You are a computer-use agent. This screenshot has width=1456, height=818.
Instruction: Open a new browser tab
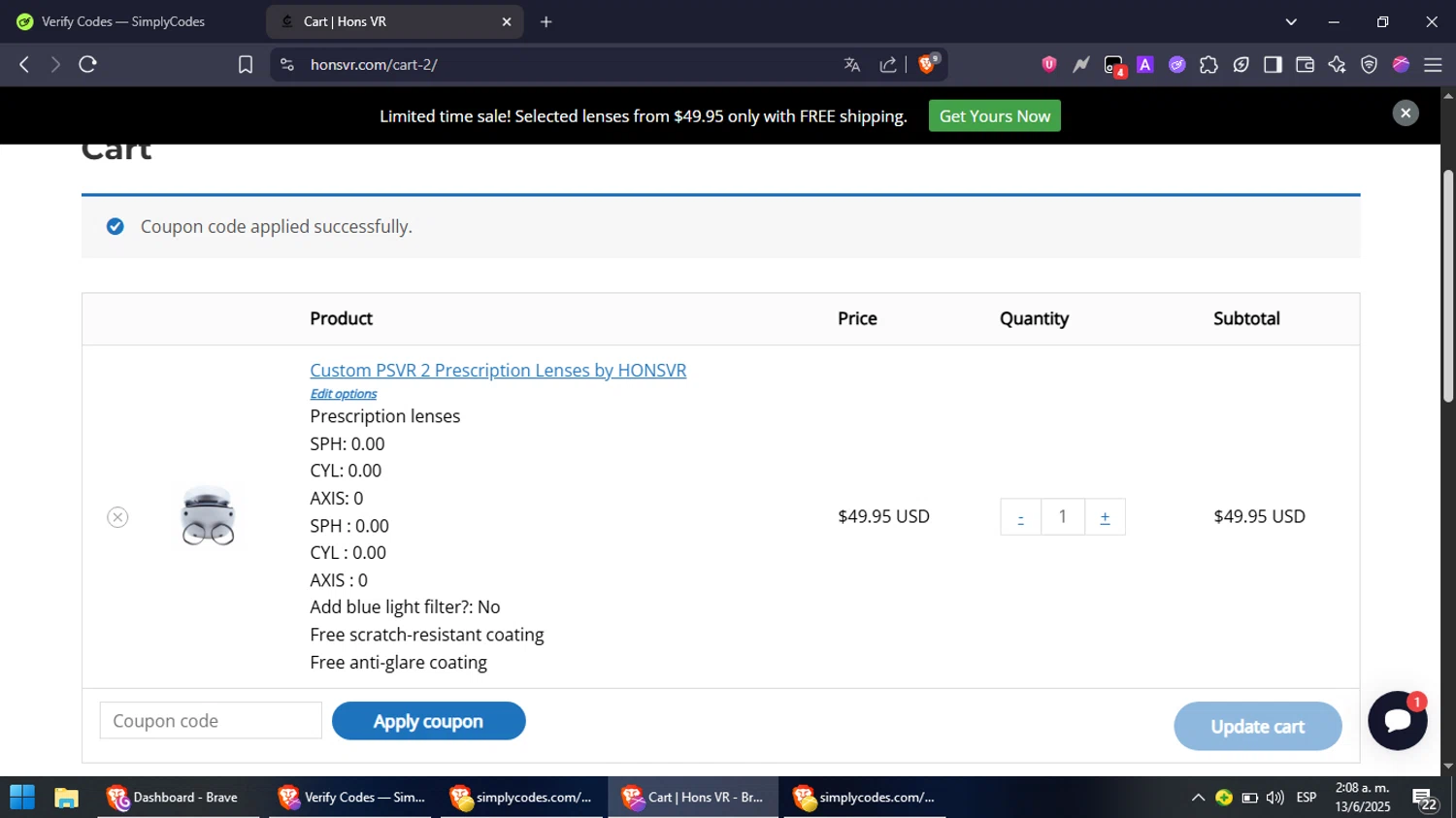546,21
